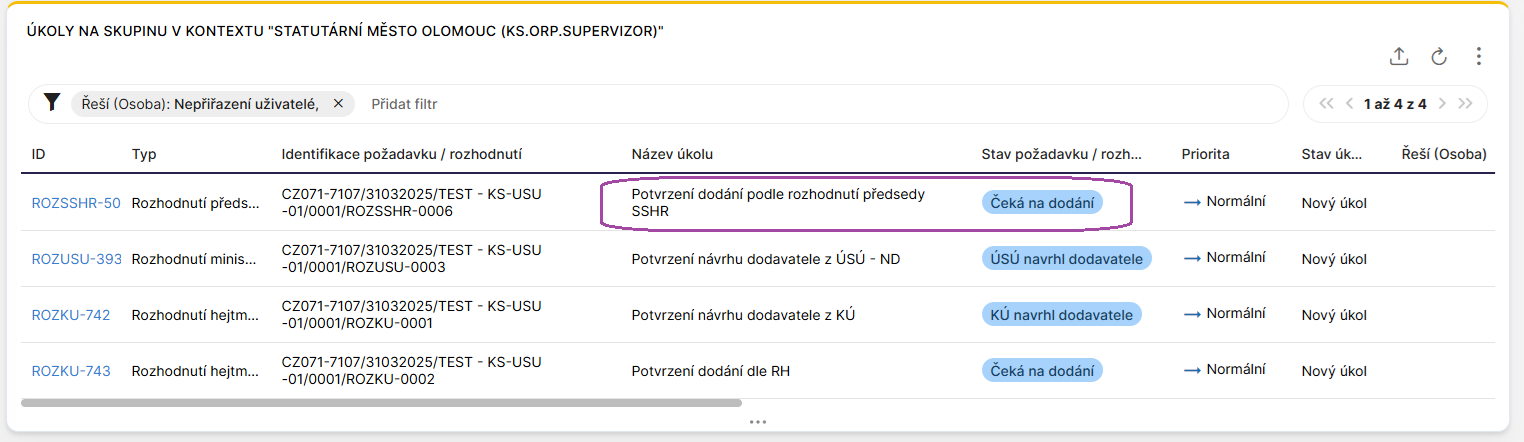The height and width of the screenshot is (442, 1524).
Task: Click the export (upload arrow) icon
Action: (x=1399, y=56)
